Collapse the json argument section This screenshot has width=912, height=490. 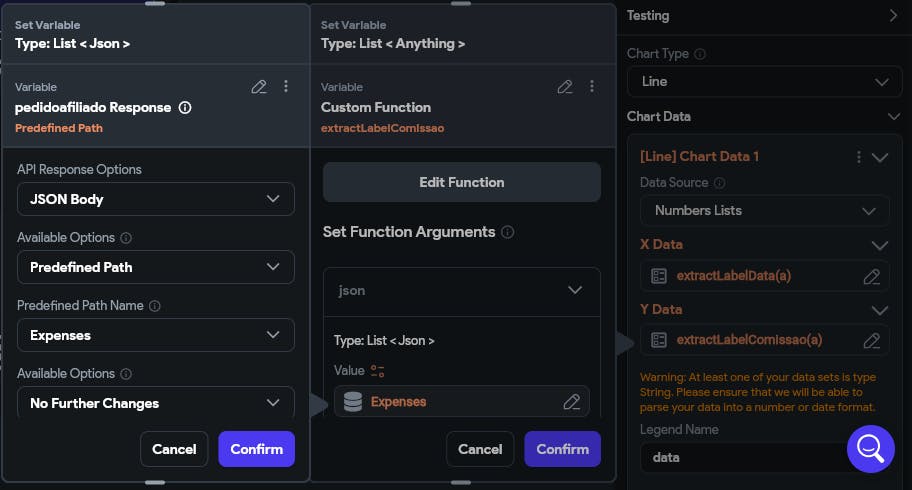[574, 290]
